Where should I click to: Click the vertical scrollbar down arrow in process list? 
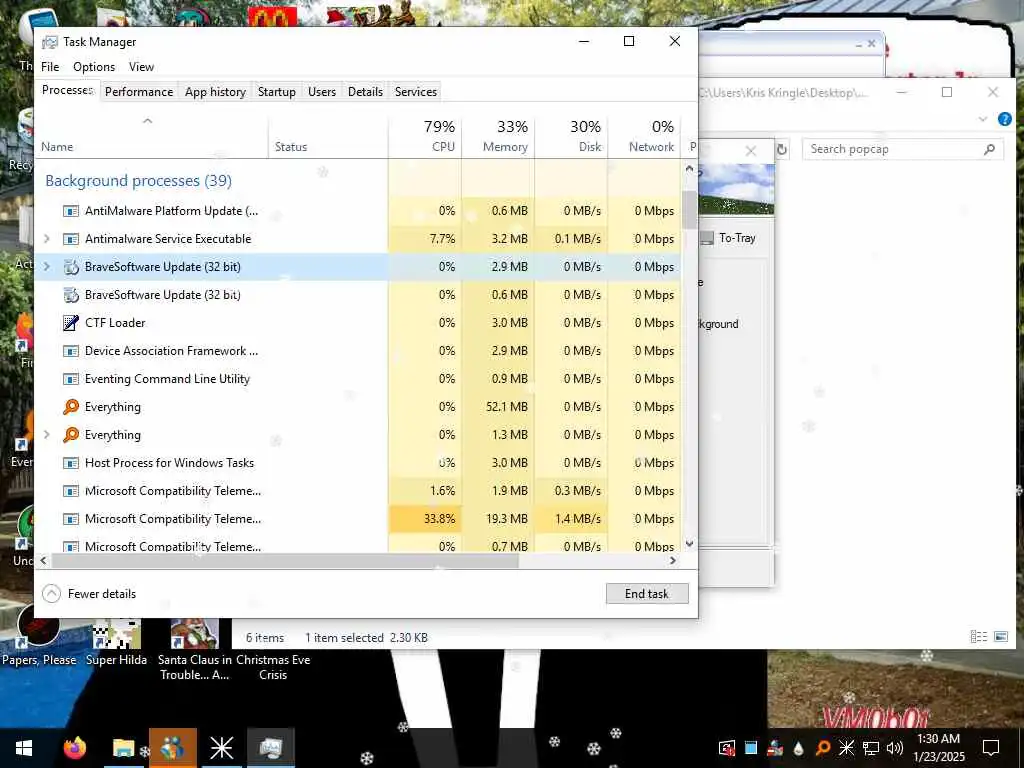pyautogui.click(x=689, y=544)
